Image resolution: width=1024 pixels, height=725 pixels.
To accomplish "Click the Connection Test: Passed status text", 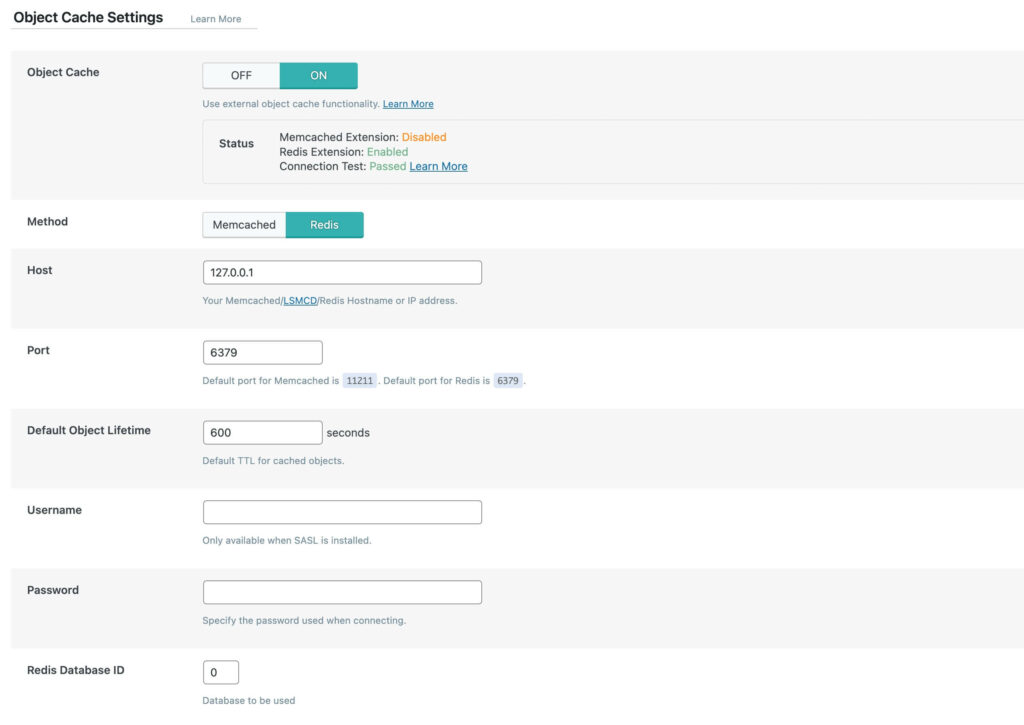I will click(x=343, y=166).
